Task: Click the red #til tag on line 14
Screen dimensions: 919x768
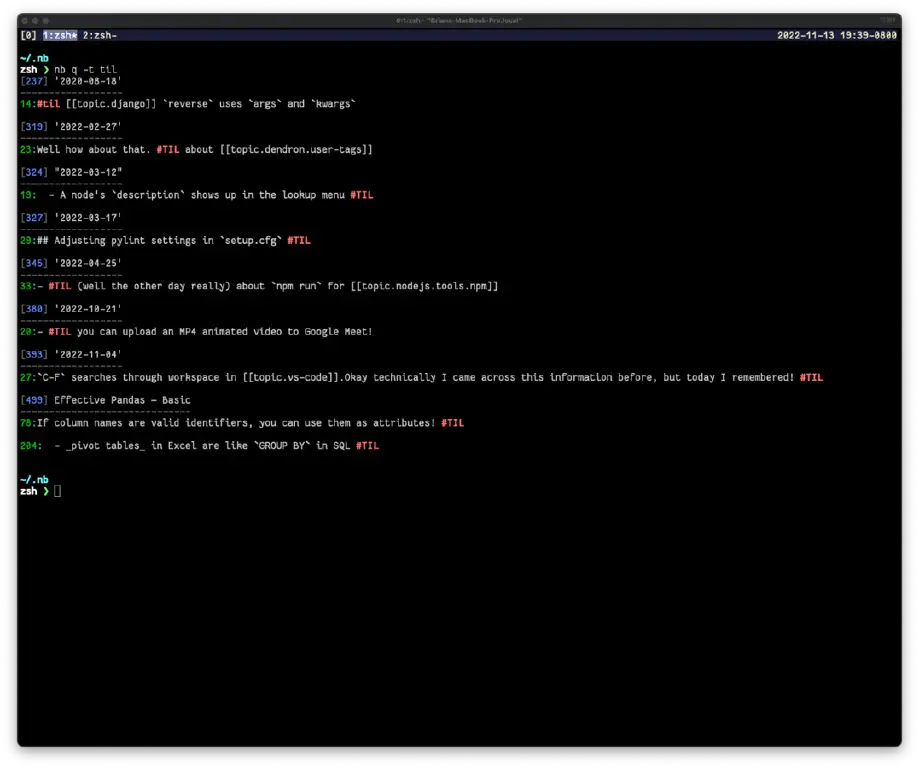Action: 49,104
